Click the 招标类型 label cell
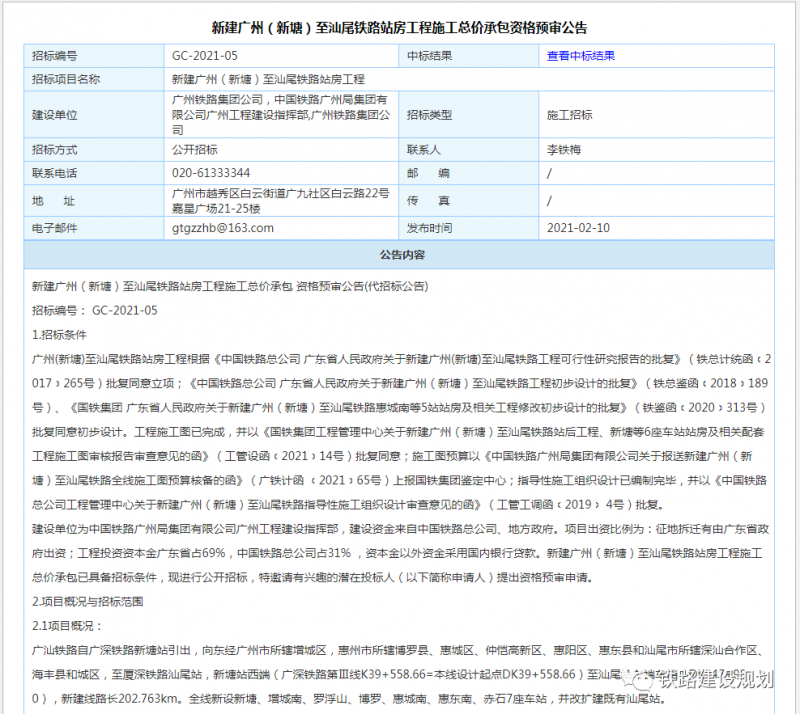The width and height of the screenshot is (800, 714). point(468,115)
